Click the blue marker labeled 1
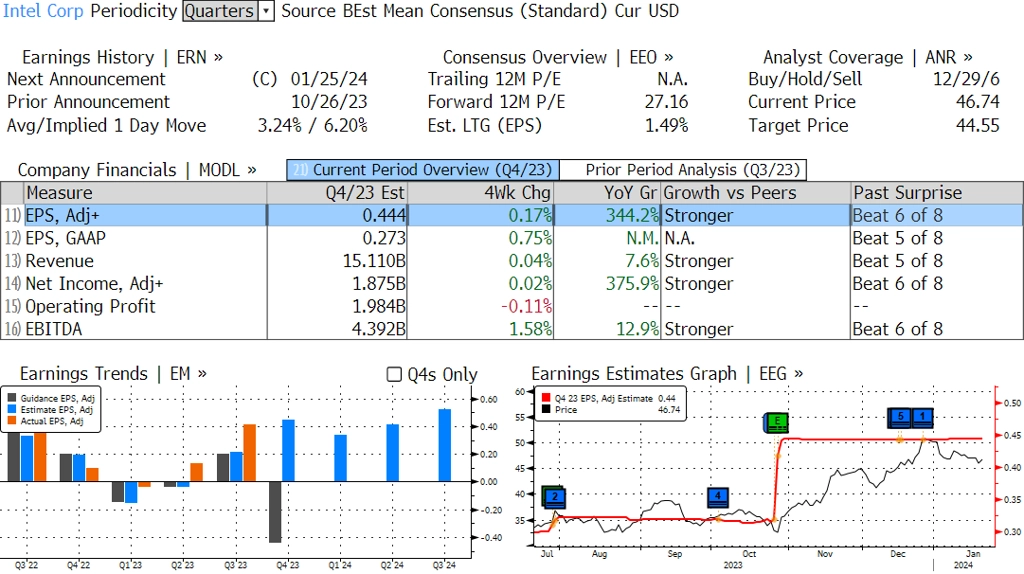The height and width of the screenshot is (574, 1024). click(x=922, y=417)
